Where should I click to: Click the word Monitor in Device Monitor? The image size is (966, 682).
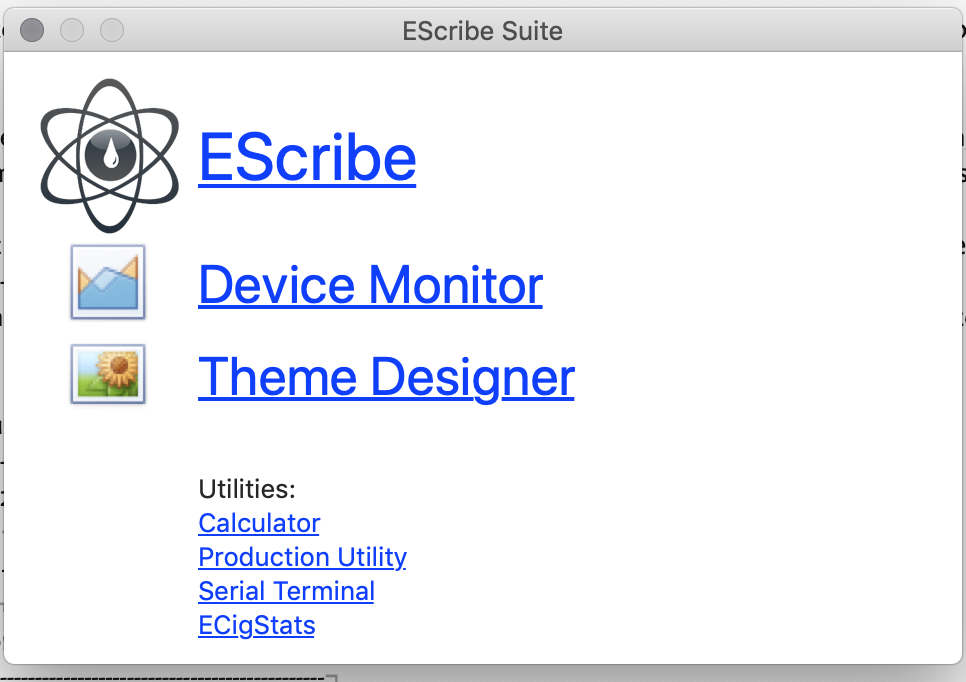click(x=455, y=285)
